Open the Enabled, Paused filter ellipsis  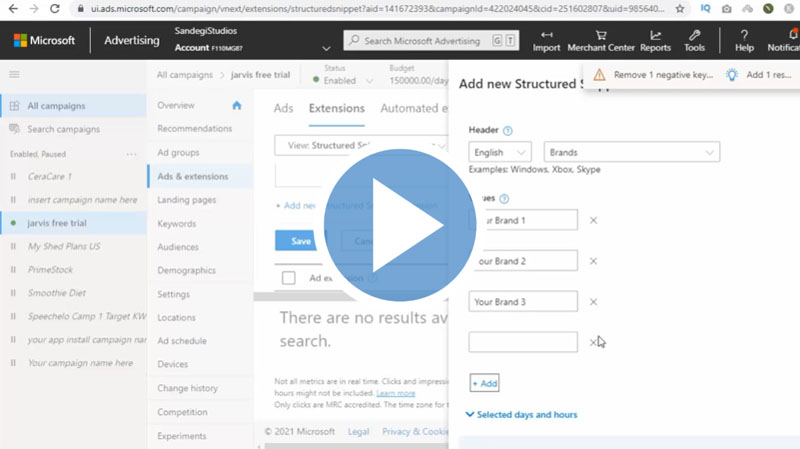pos(132,154)
